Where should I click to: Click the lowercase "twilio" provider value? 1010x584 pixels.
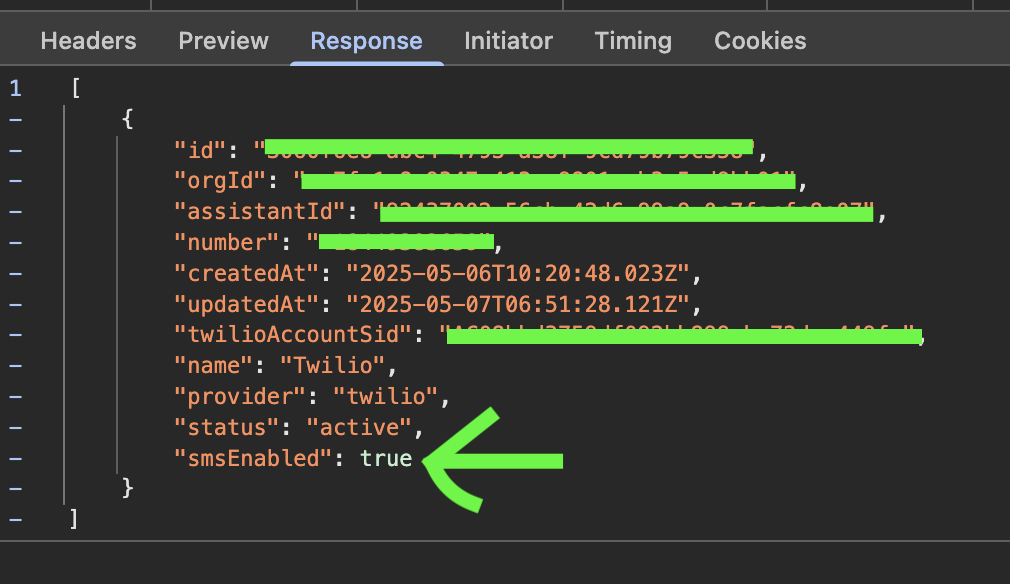click(386, 397)
